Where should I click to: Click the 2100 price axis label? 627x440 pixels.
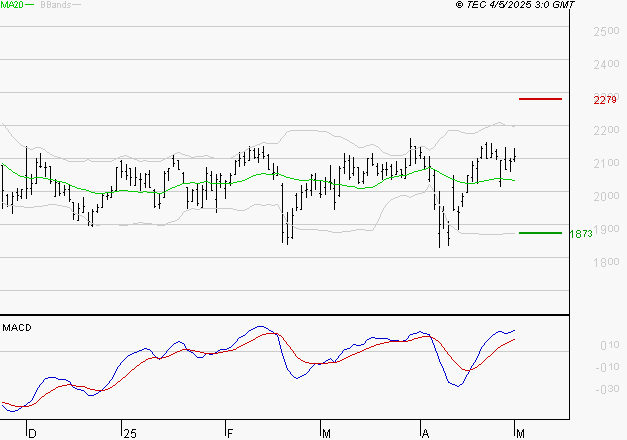[606, 163]
